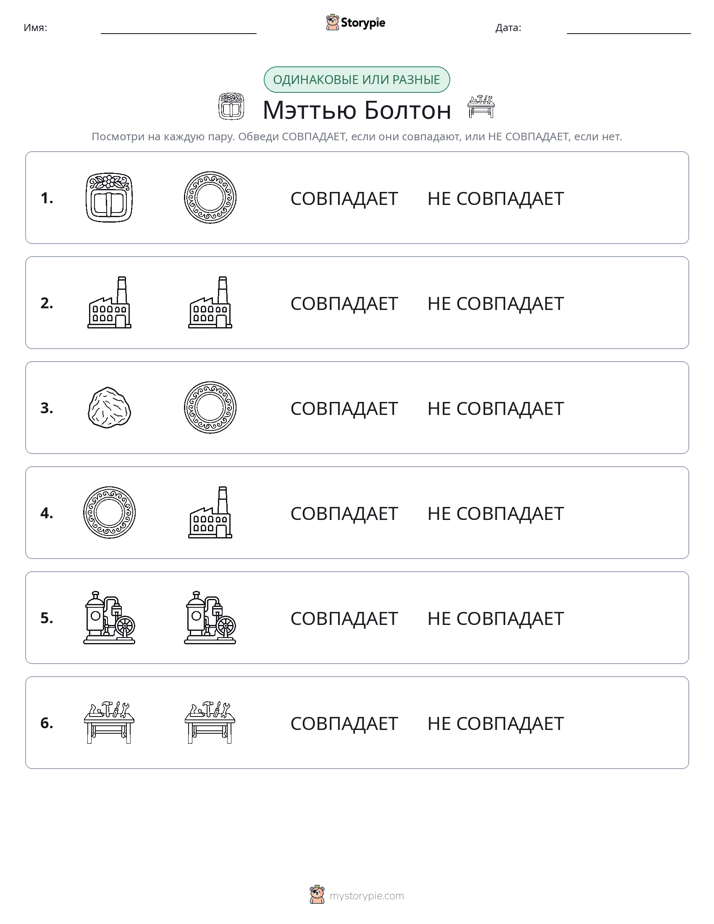Click the Storypie logo at top

point(355,22)
